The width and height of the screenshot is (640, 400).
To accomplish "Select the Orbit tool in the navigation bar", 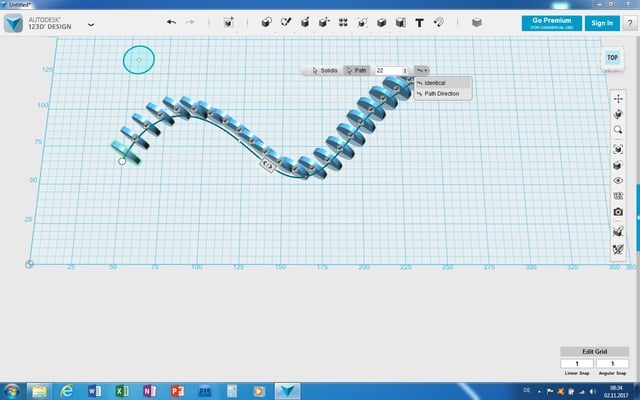I will point(618,113).
